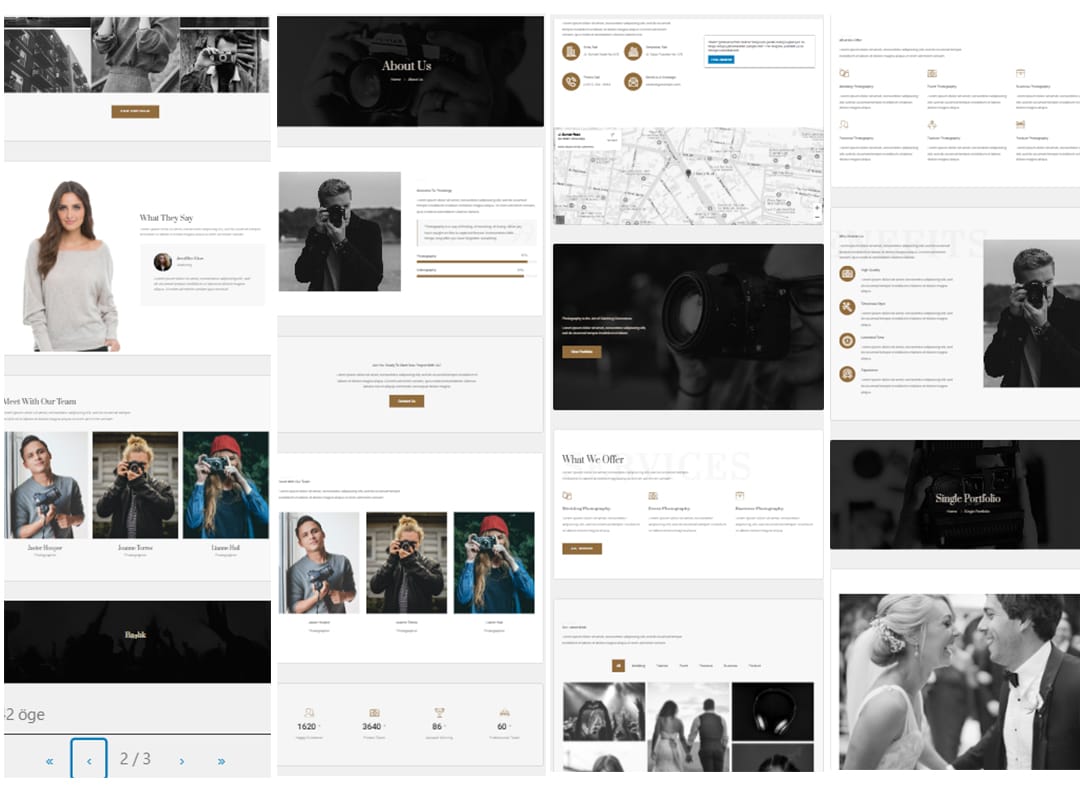
Task: Click the round phone call contact icon
Action: click(x=570, y=81)
